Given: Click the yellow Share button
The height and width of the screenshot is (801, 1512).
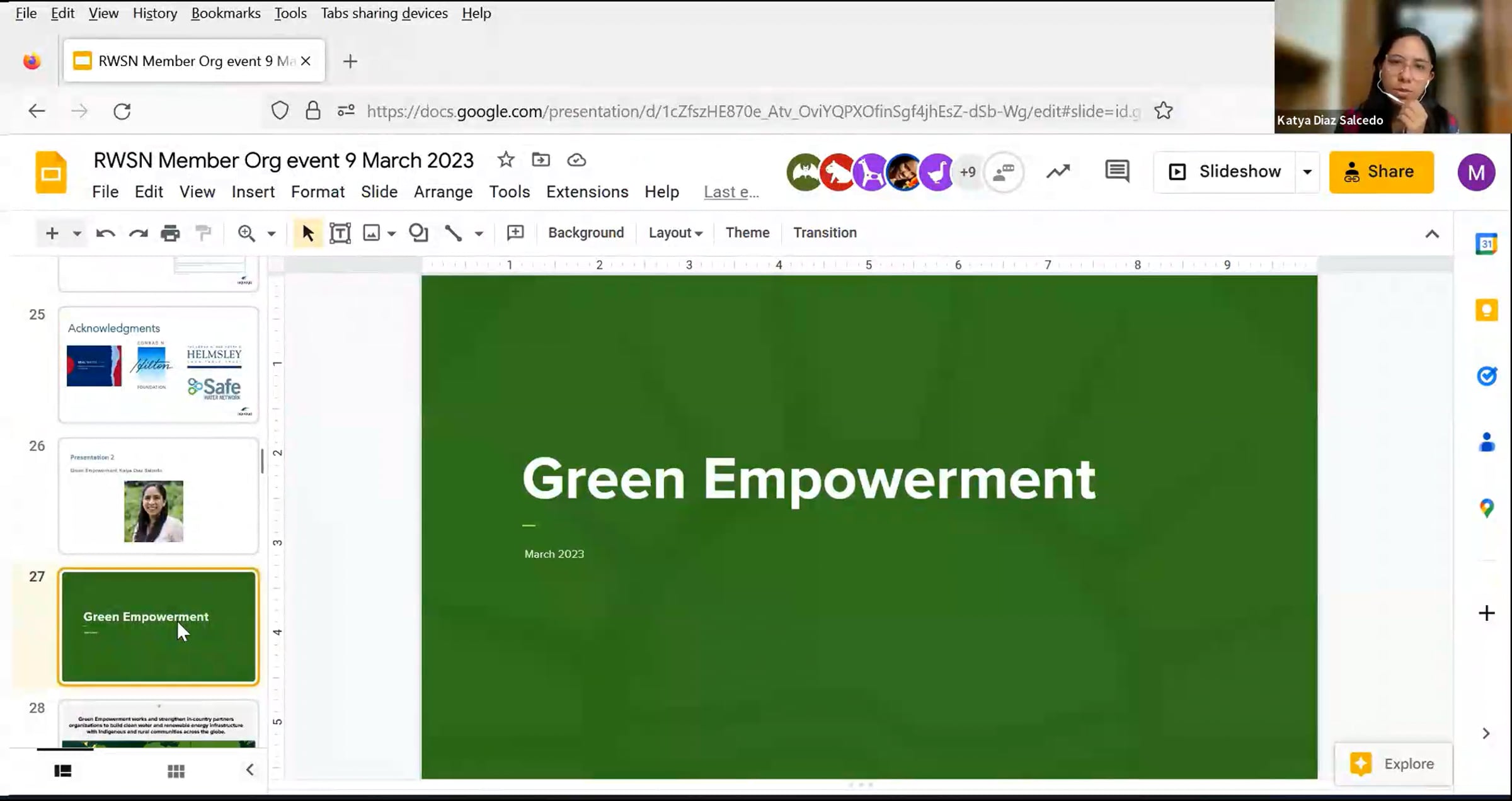Looking at the screenshot, I should pos(1381,172).
